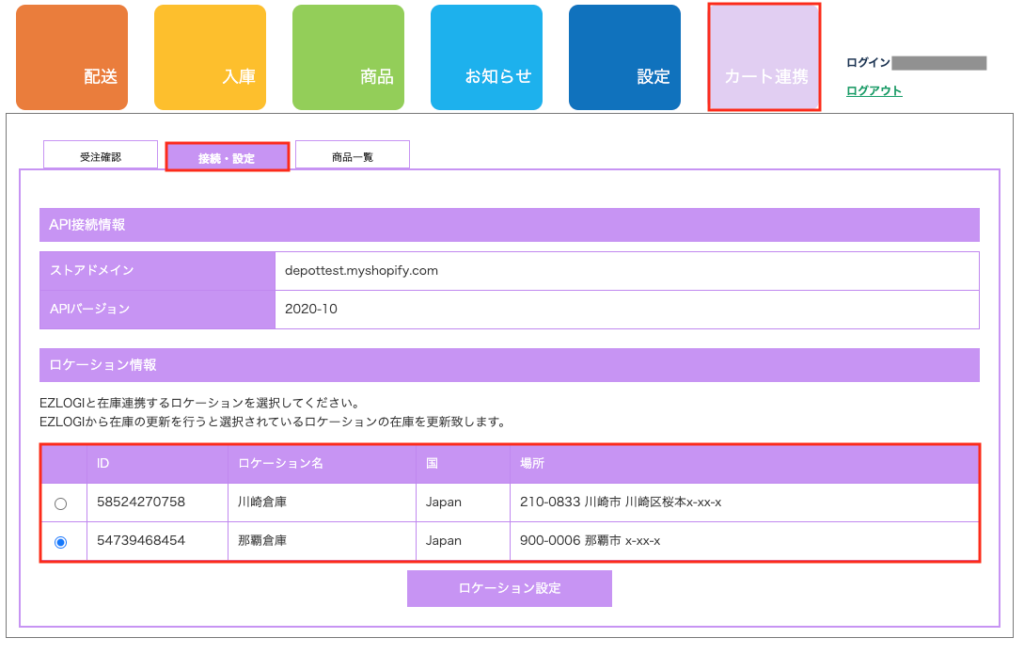Open the カート連携 tile
The height and width of the screenshot is (654, 1024).
[764, 58]
